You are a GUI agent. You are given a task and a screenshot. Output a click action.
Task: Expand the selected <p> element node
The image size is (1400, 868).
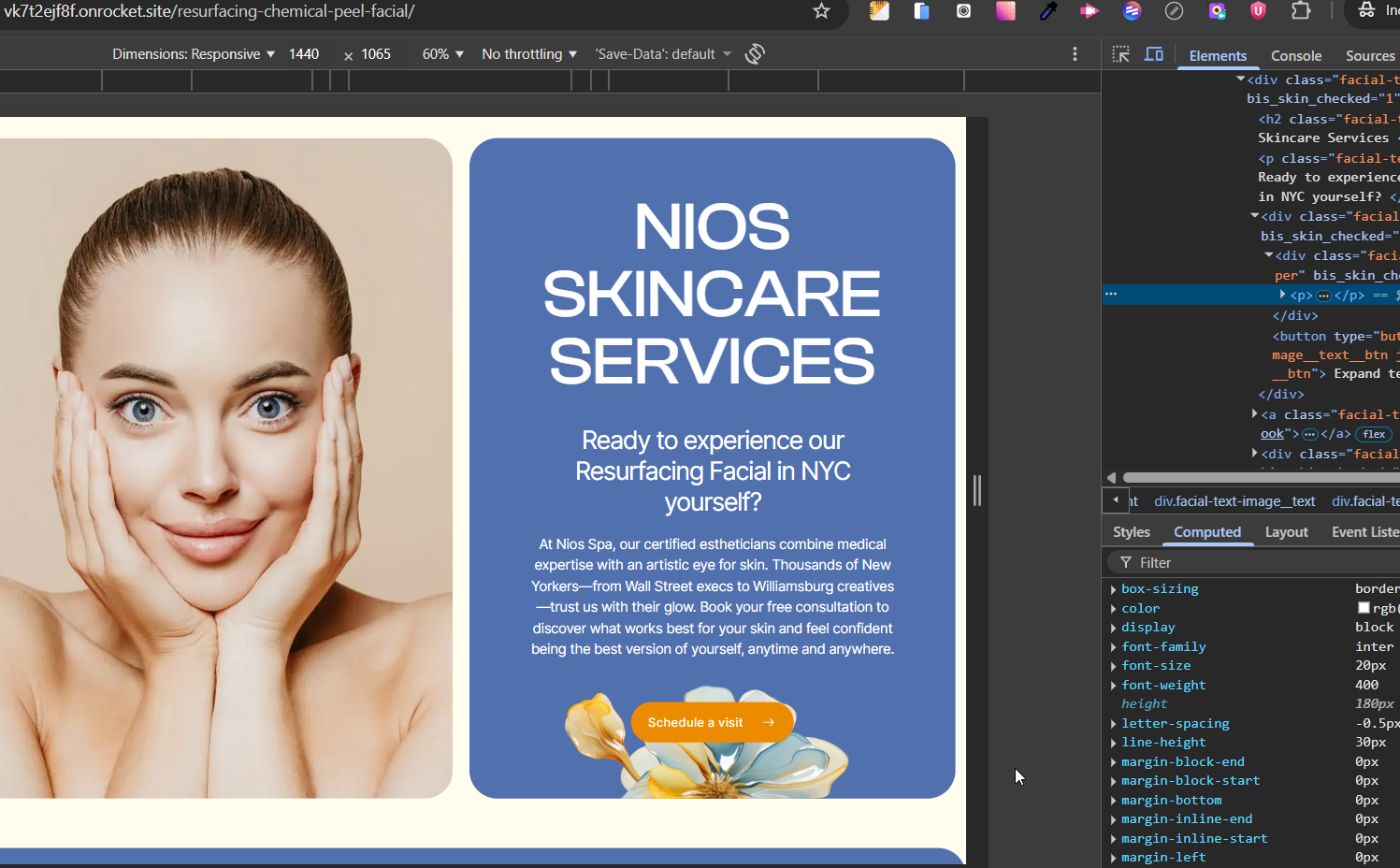pyautogui.click(x=1282, y=295)
